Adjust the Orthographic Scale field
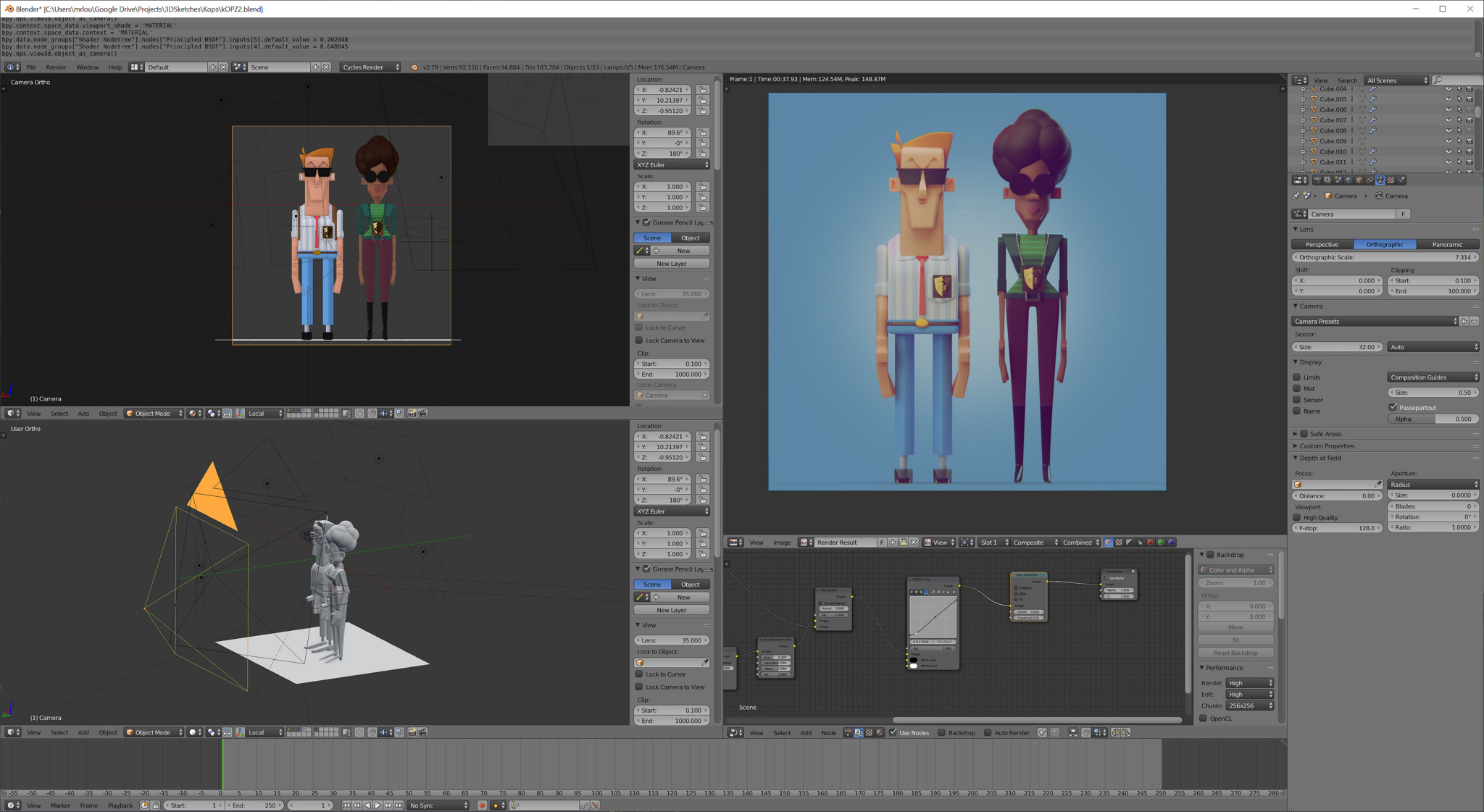This screenshot has width=1484, height=812. [x=1385, y=257]
